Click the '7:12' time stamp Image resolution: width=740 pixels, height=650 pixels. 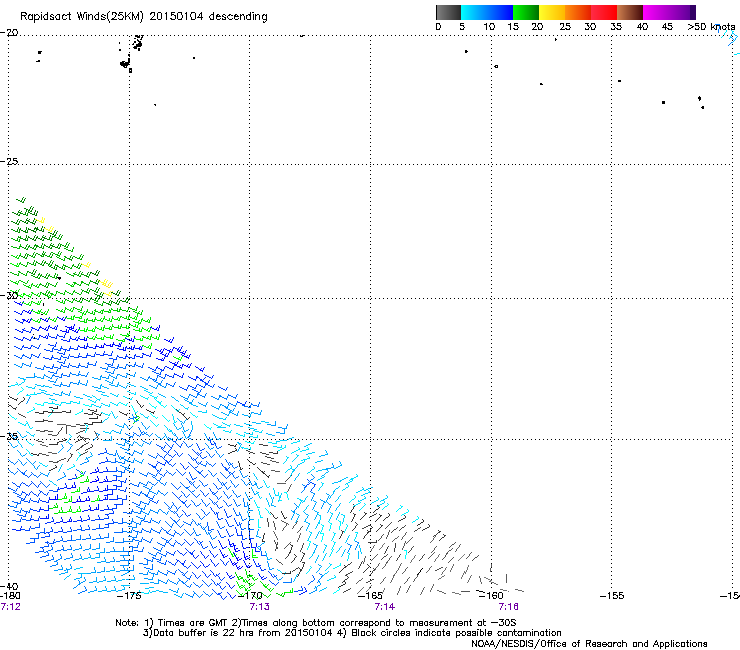(x=11, y=607)
